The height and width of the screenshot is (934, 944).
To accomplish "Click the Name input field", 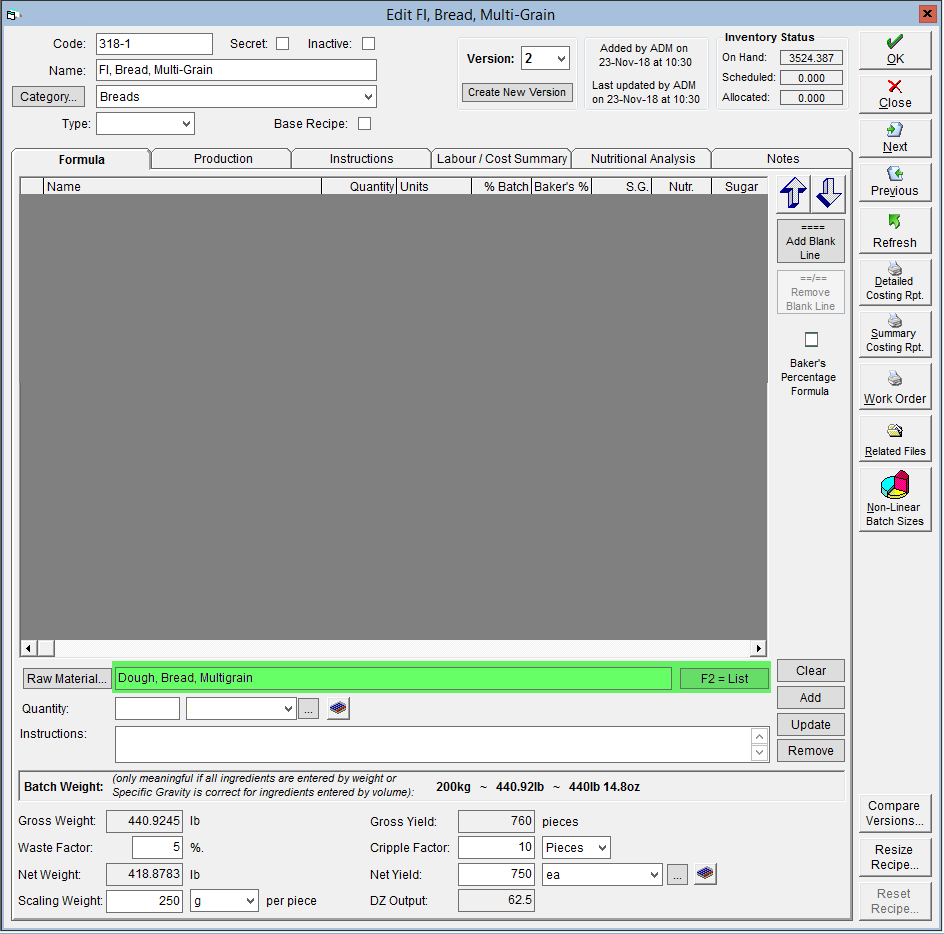I will (x=237, y=70).
